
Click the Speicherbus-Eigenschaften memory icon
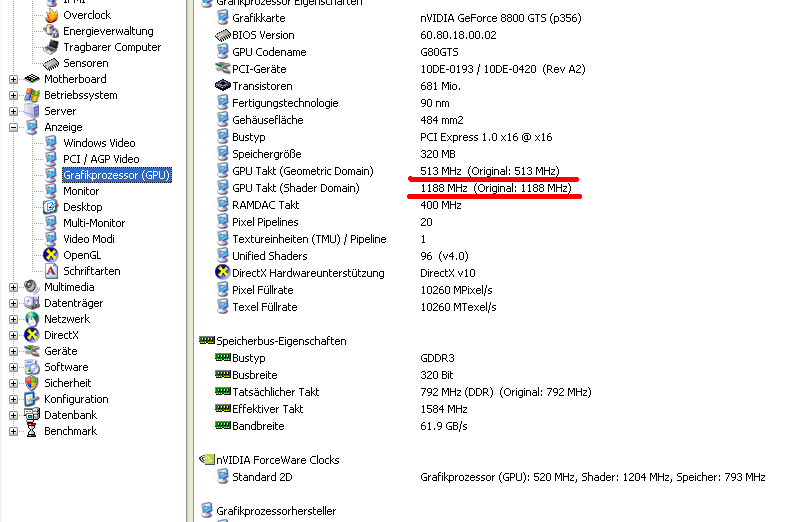coord(207,340)
